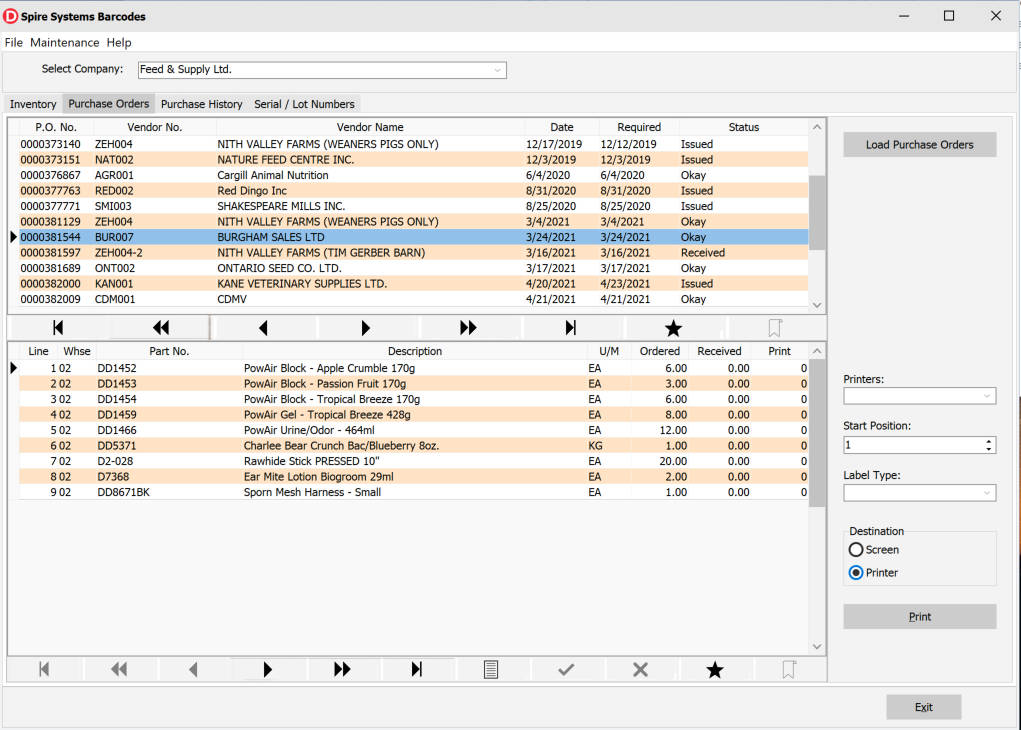Select the BURGHAM SALES LTD row
Image resolution: width=1021 pixels, height=730 pixels.
(x=413, y=237)
